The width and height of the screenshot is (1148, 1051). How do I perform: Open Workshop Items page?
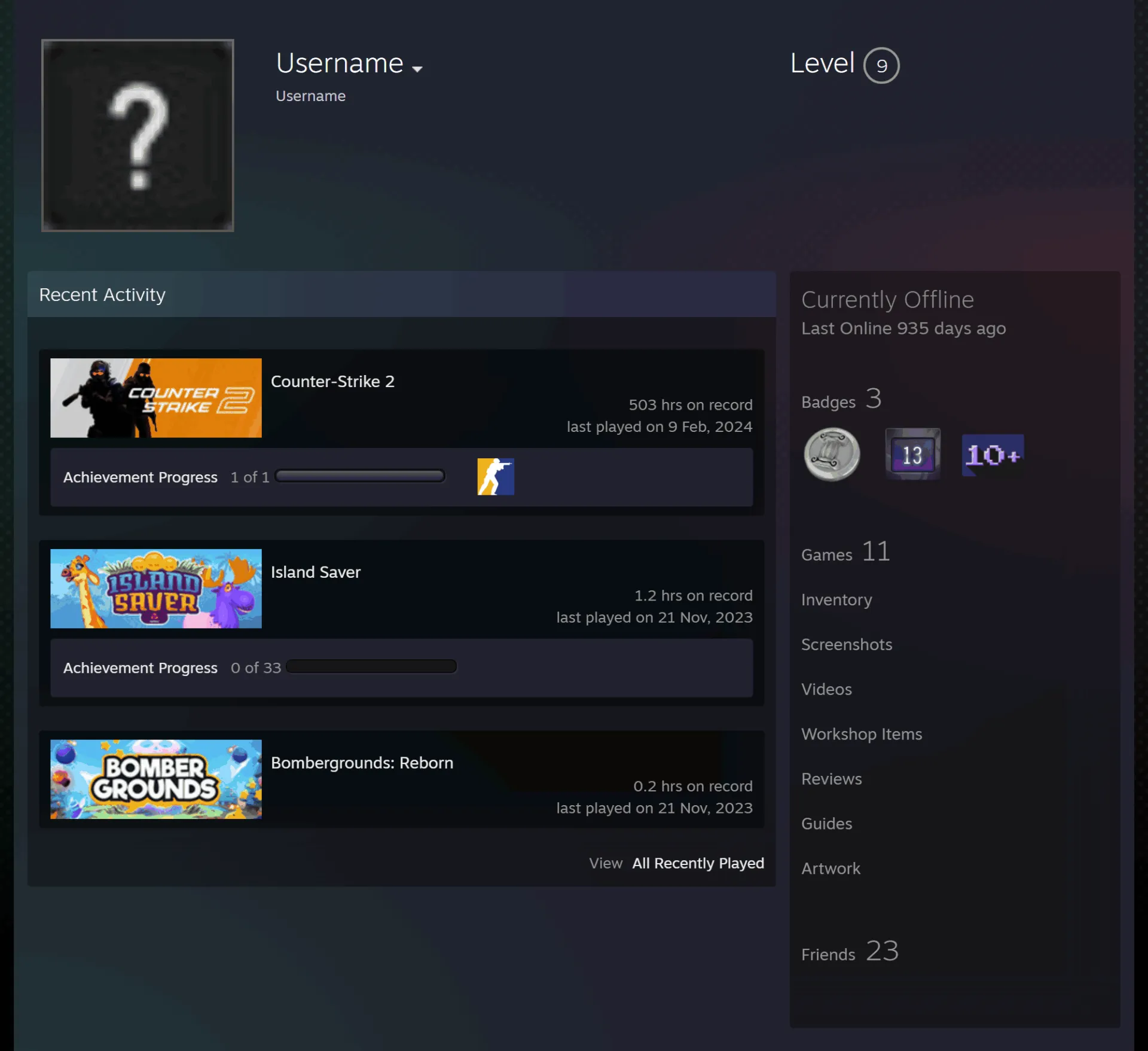862,734
